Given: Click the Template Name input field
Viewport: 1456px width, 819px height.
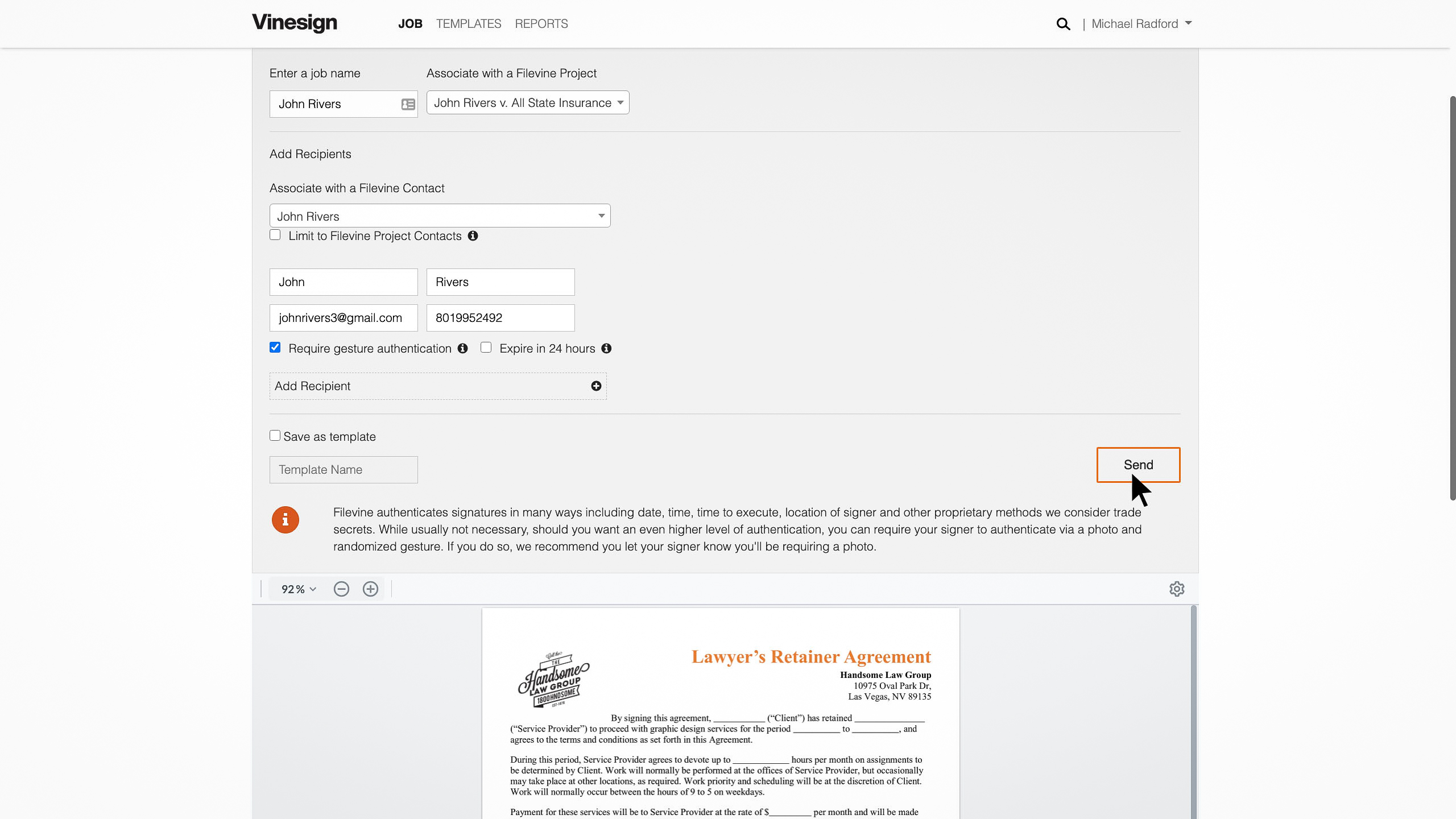Looking at the screenshot, I should 344,469.
